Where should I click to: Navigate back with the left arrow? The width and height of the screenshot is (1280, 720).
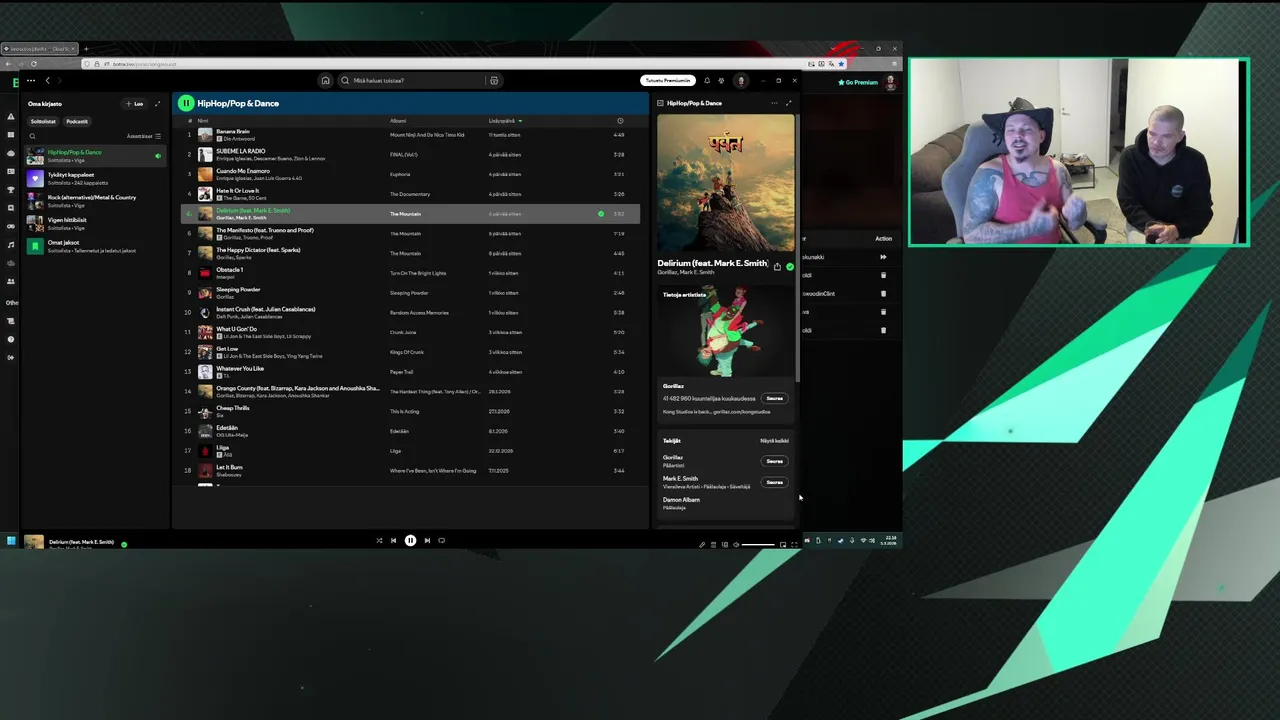pyautogui.click(x=47, y=81)
